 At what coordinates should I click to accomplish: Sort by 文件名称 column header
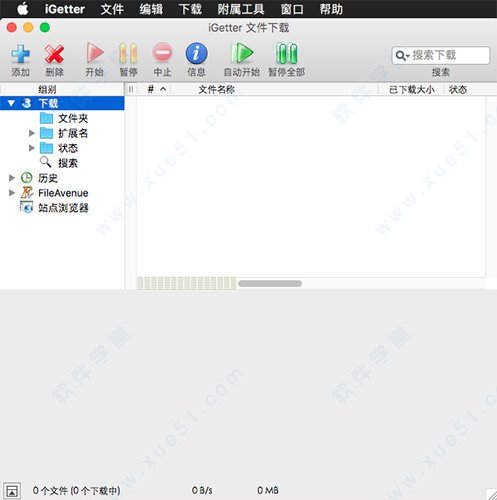pos(217,89)
